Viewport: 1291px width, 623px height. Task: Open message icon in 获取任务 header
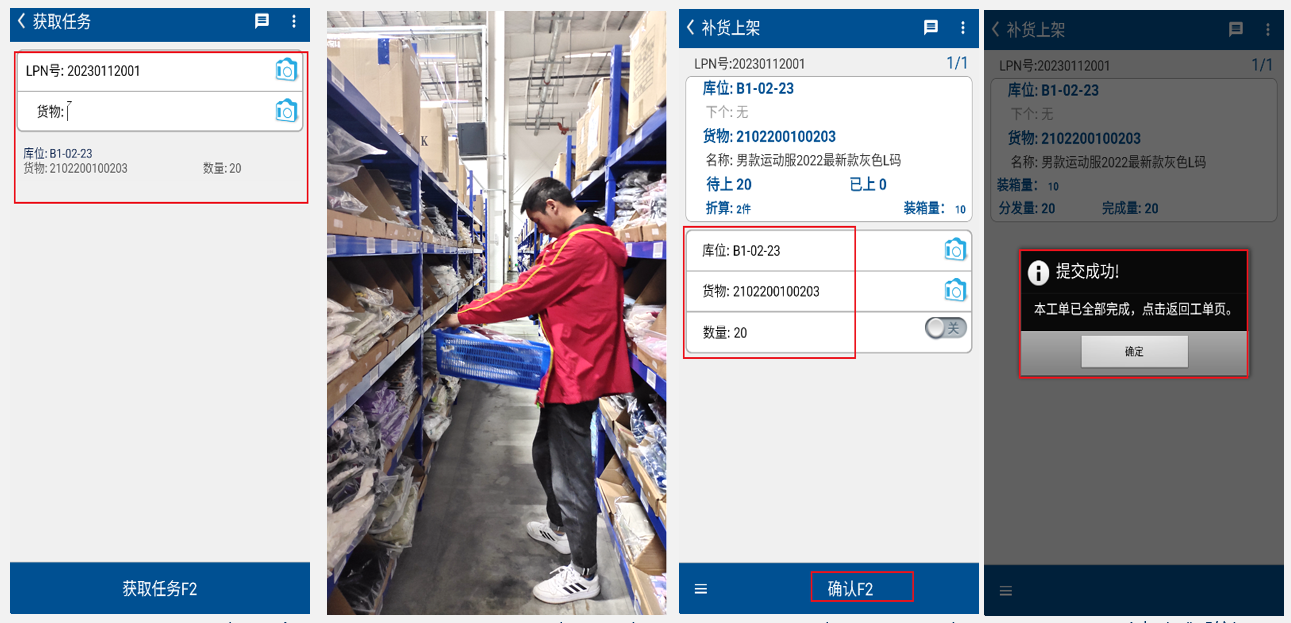(x=262, y=21)
